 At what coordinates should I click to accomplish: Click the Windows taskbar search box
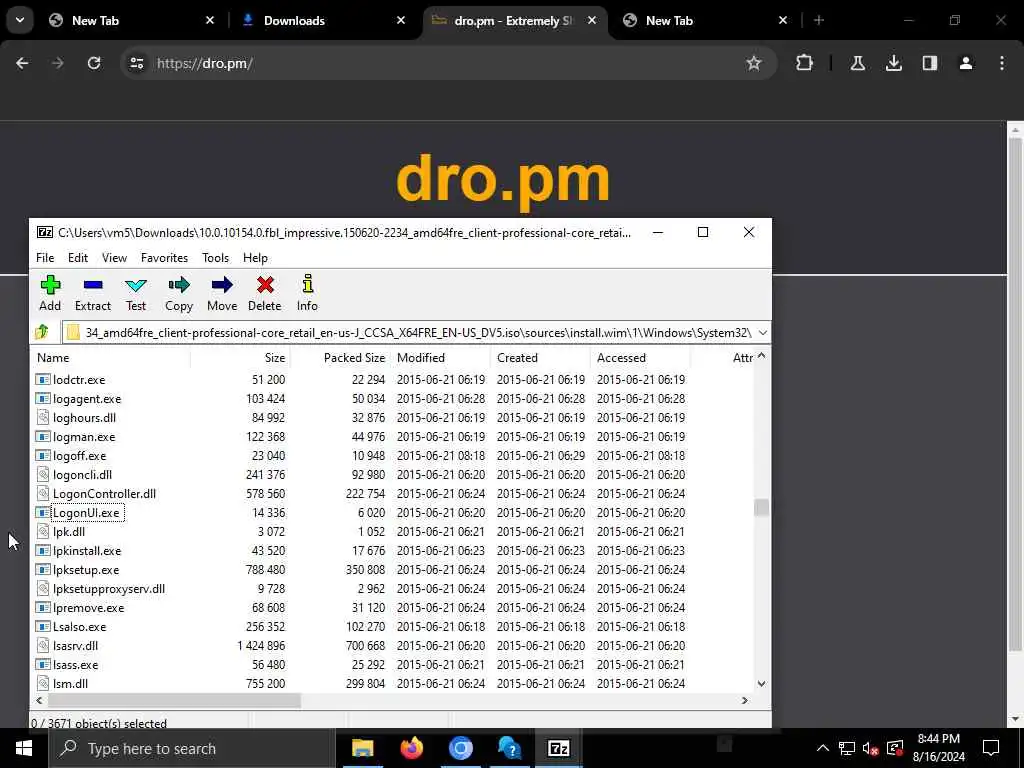coord(192,748)
